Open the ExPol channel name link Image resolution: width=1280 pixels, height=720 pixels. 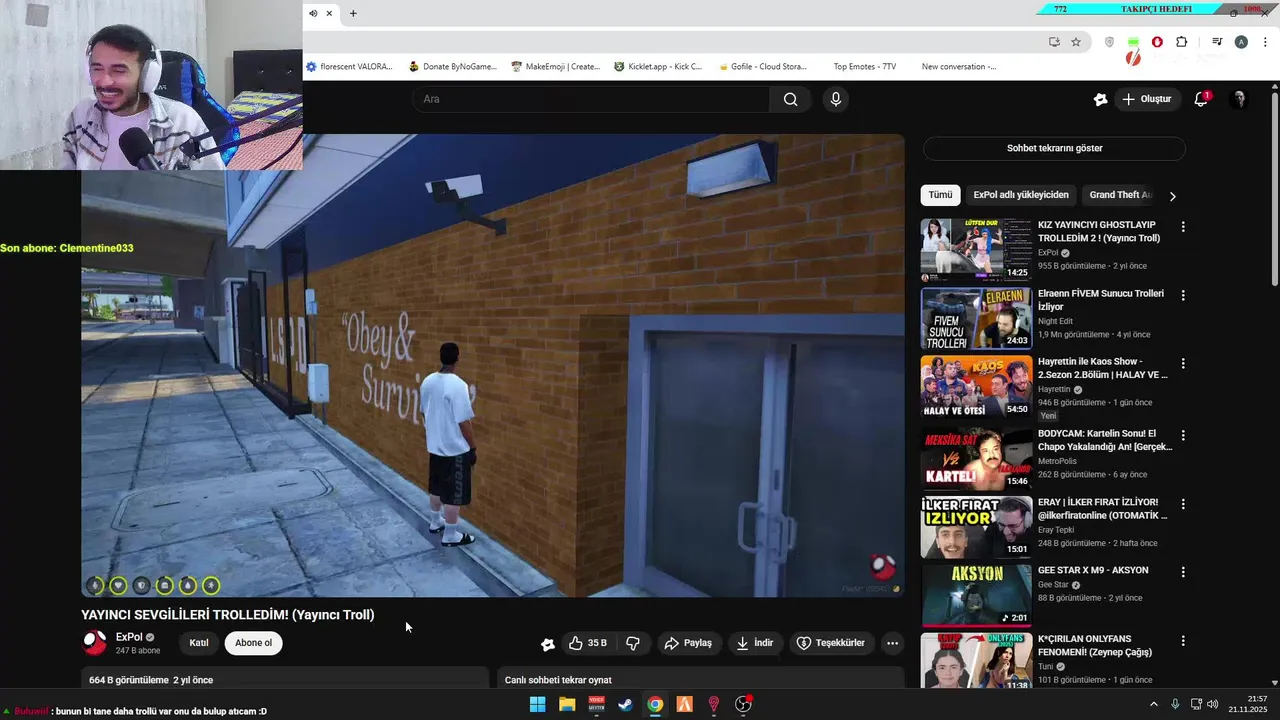[x=129, y=637]
